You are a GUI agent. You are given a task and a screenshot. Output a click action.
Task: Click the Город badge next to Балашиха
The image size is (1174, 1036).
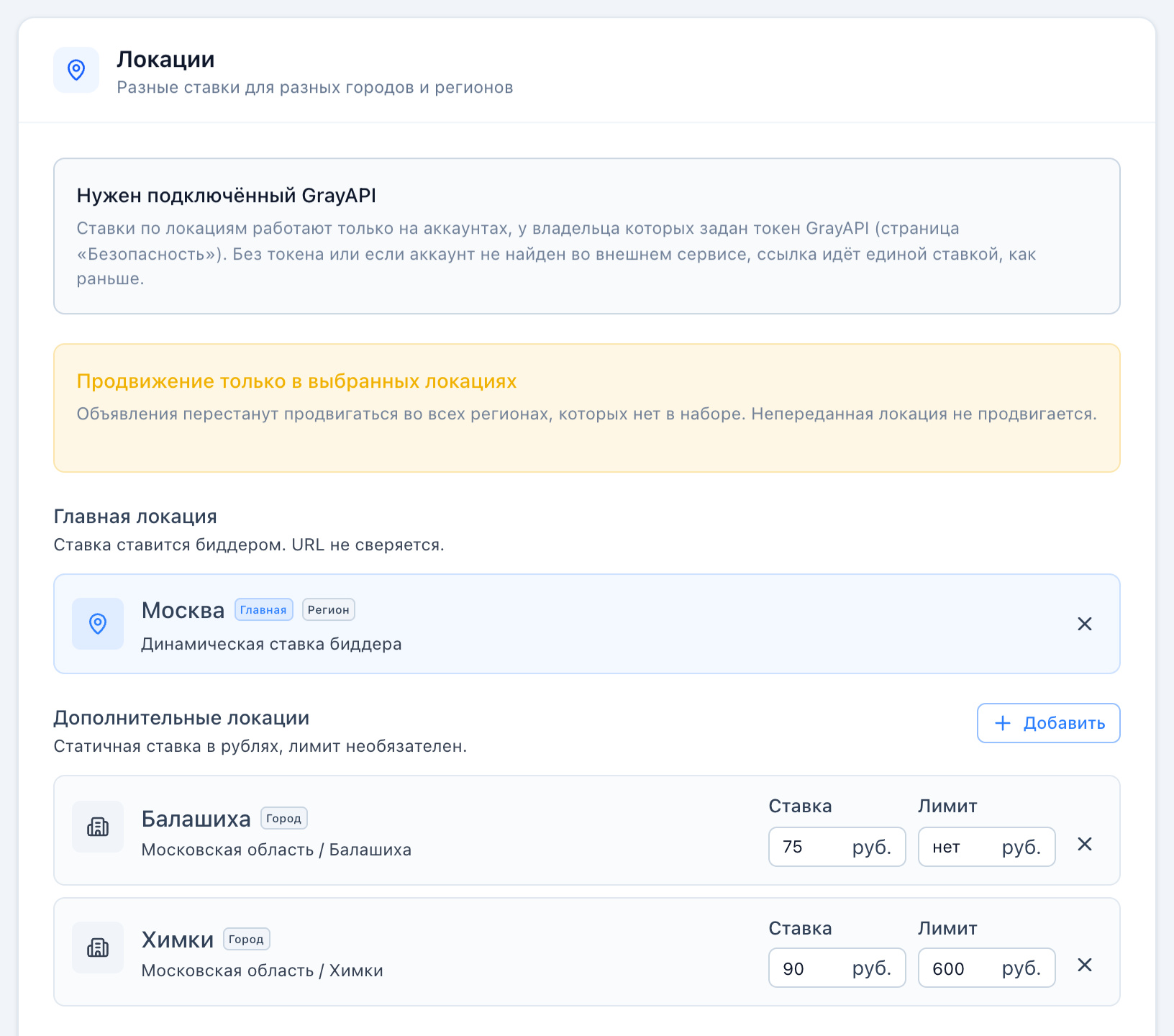click(x=284, y=818)
